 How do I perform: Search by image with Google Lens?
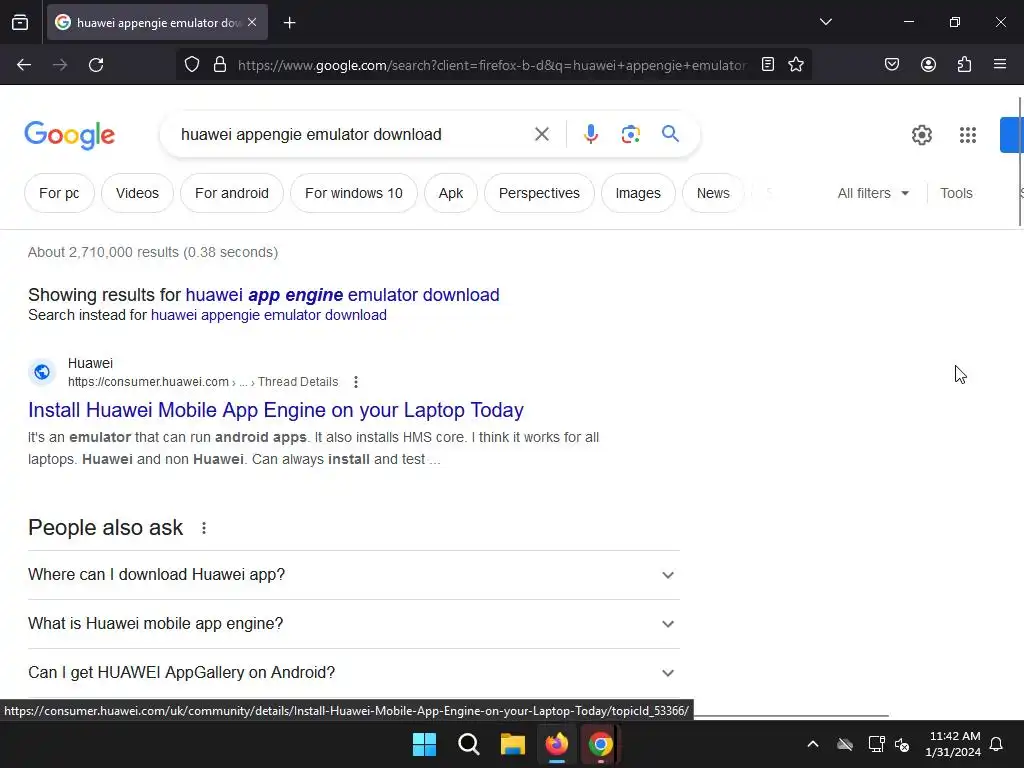coord(630,135)
